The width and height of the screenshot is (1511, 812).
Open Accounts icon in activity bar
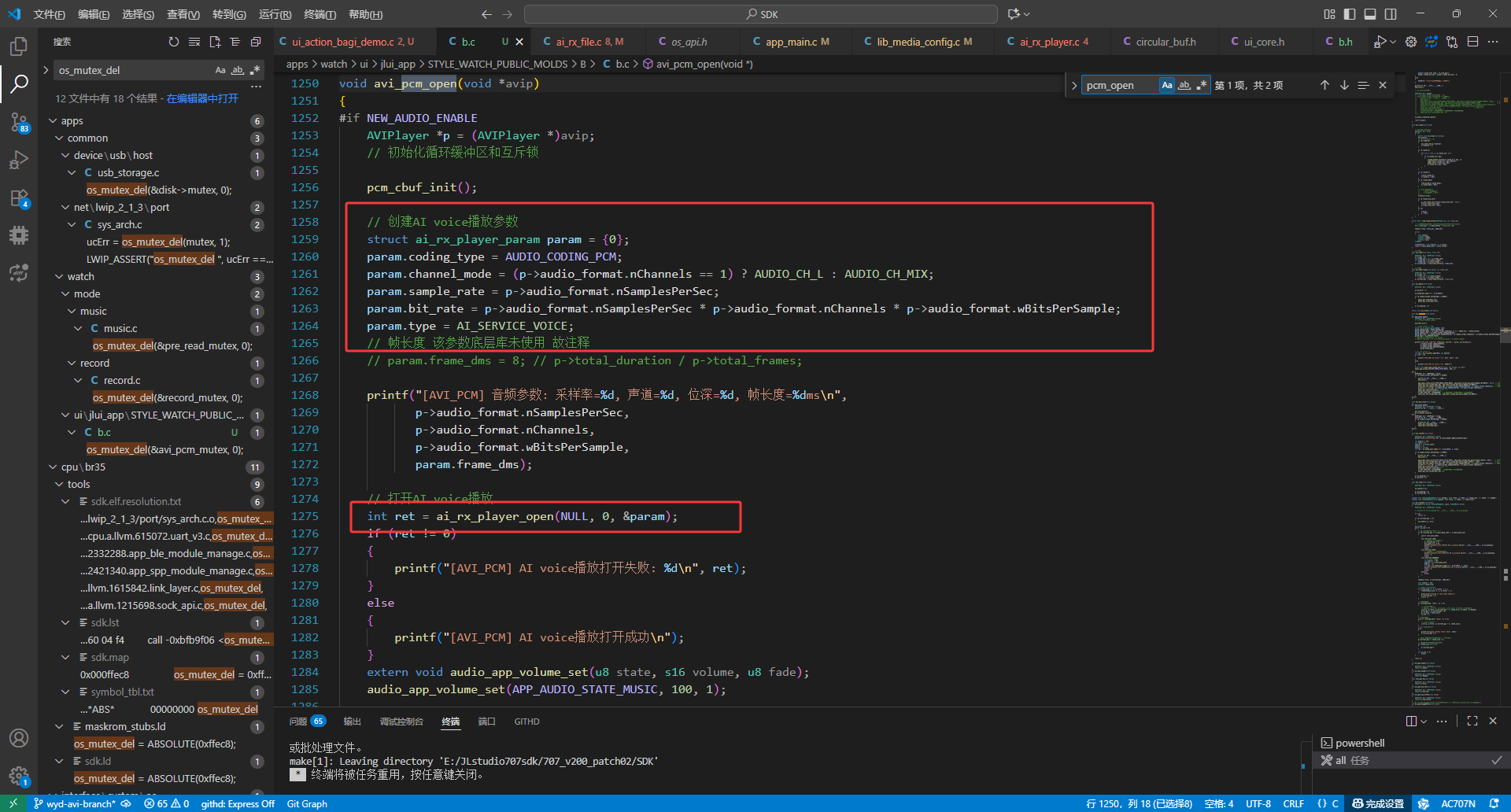coord(19,738)
